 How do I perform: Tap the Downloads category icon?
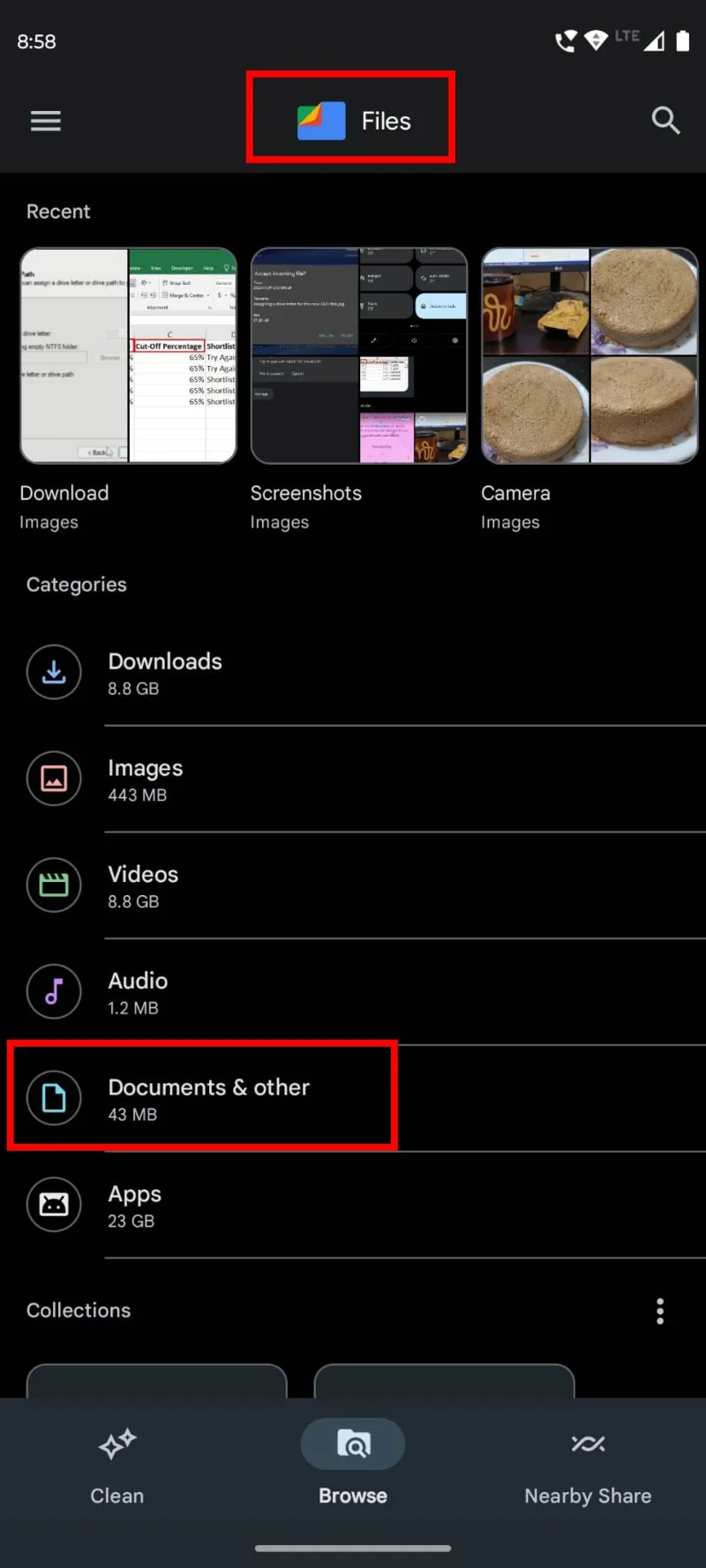[x=54, y=672]
